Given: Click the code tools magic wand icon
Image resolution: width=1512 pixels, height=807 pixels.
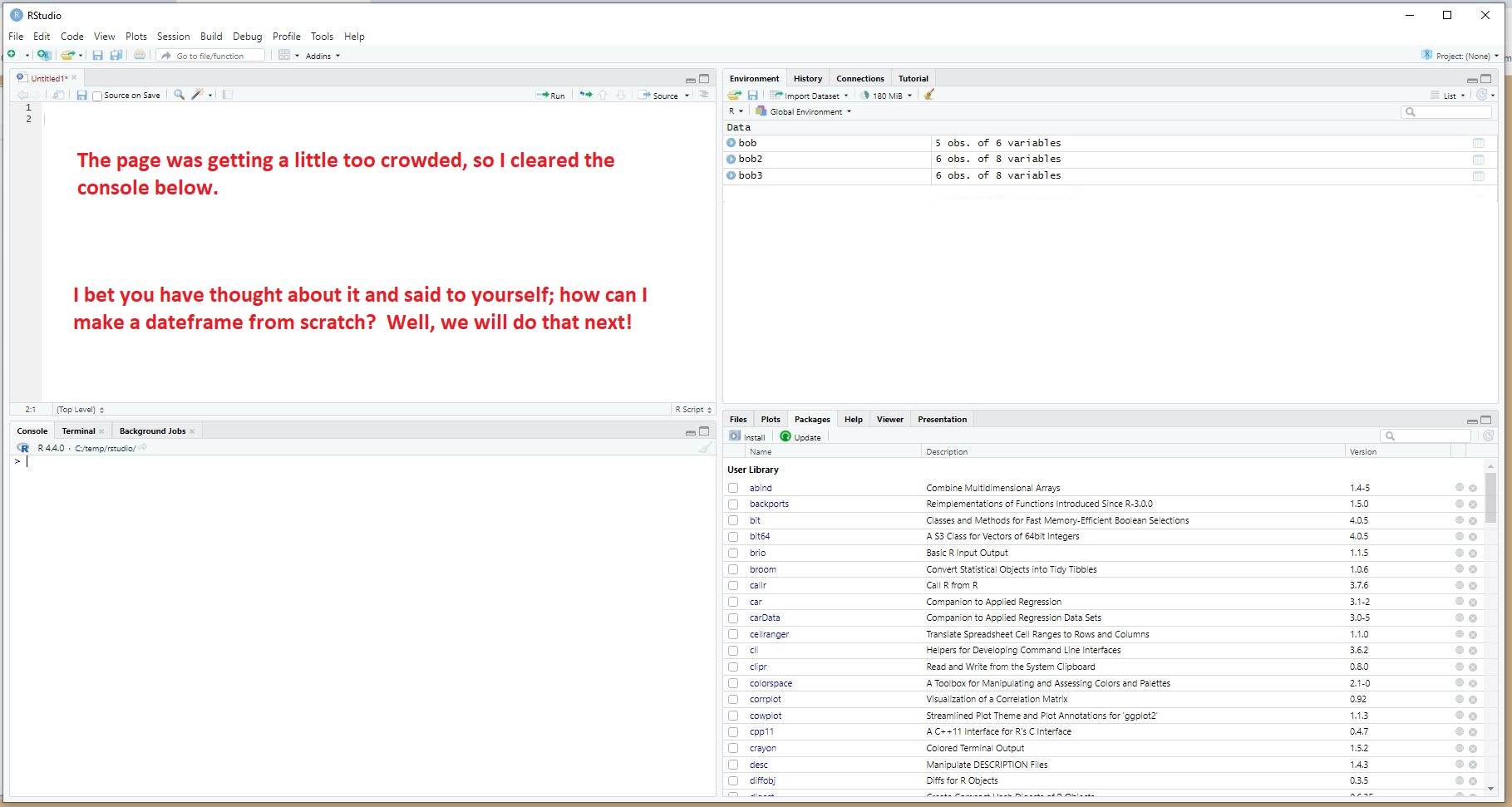Looking at the screenshot, I should pyautogui.click(x=198, y=95).
